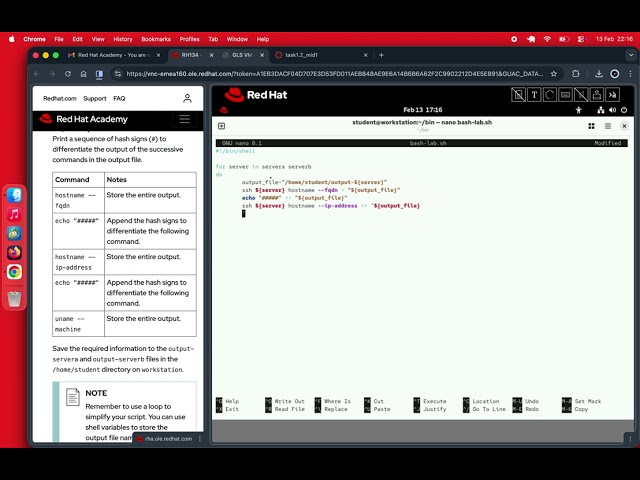
Task: Click the circular refresh icon in VNC toolbar
Action: (x=550, y=95)
